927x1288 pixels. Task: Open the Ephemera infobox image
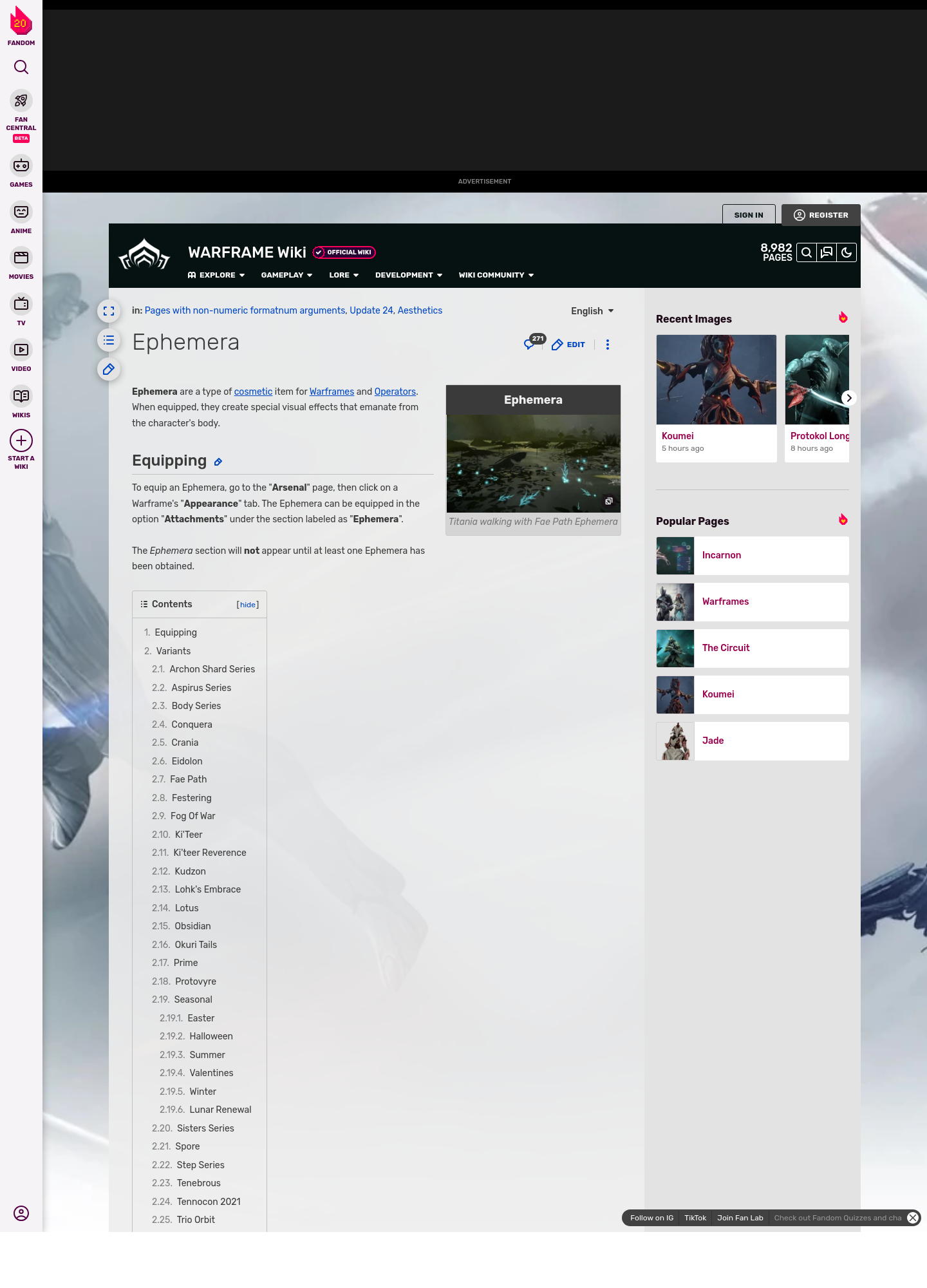pos(533,464)
